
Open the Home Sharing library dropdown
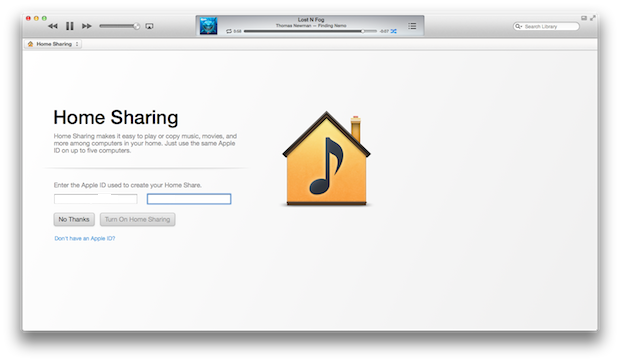click(53, 44)
